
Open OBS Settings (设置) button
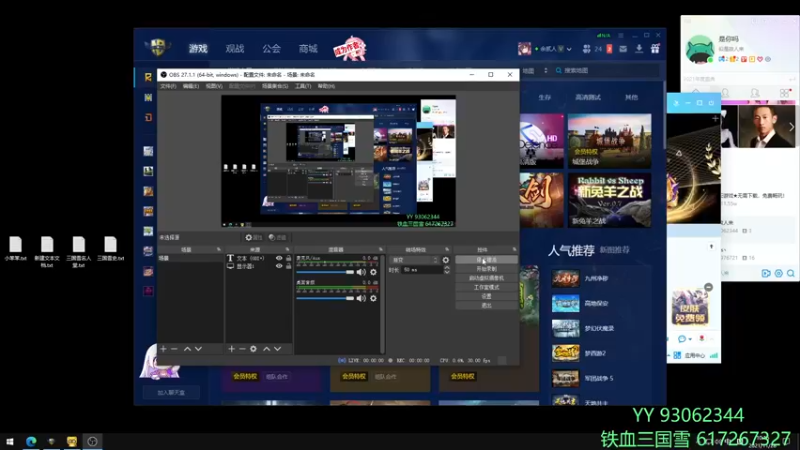tap(486, 296)
